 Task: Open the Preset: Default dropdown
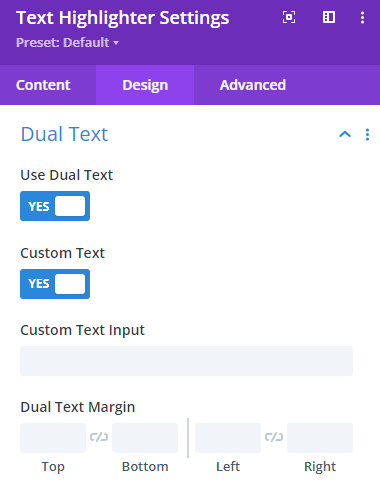[67, 43]
